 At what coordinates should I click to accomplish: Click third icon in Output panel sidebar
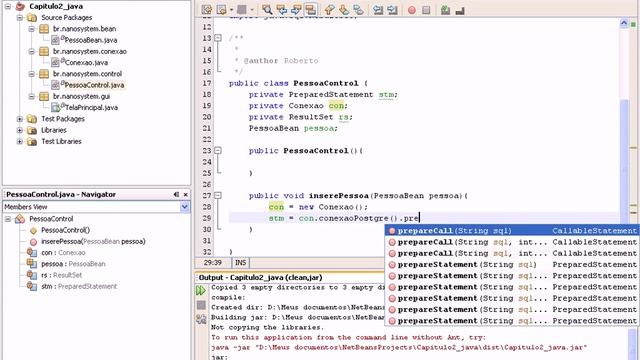pyautogui.click(x=201, y=319)
